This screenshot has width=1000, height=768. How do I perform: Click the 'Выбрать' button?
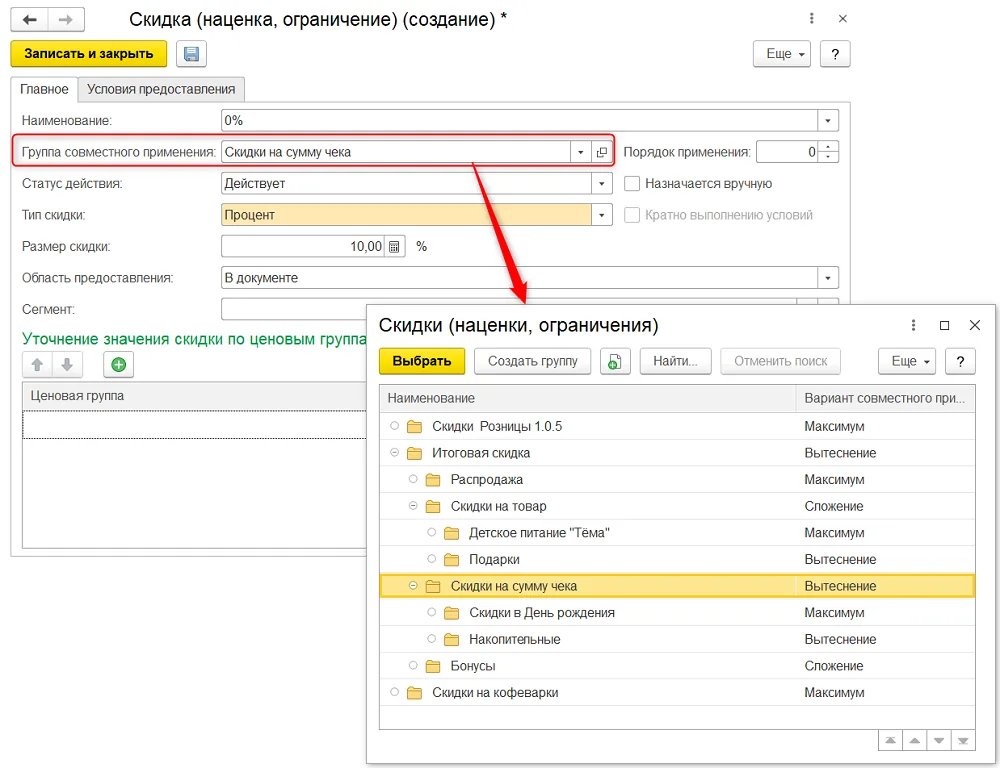[x=422, y=361]
